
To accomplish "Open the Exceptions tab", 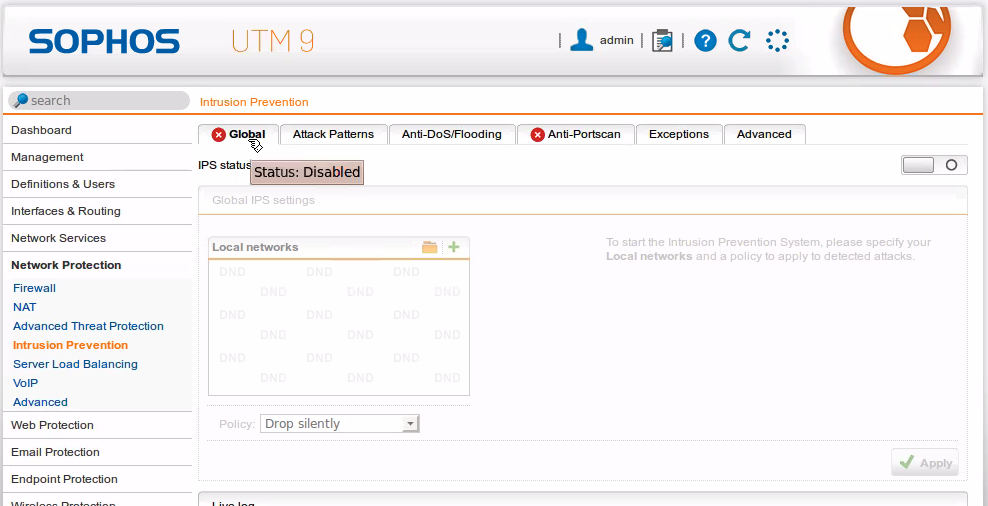I will (679, 134).
